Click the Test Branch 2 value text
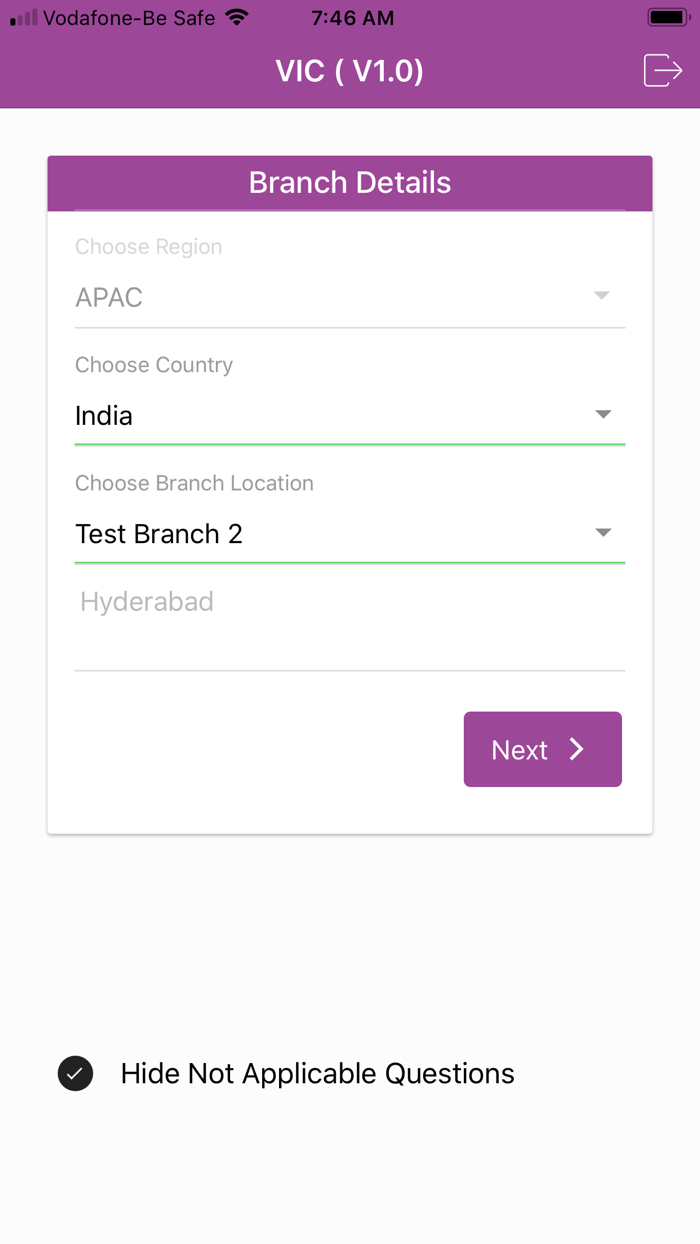Image resolution: width=700 pixels, height=1244 pixels. coord(159,534)
